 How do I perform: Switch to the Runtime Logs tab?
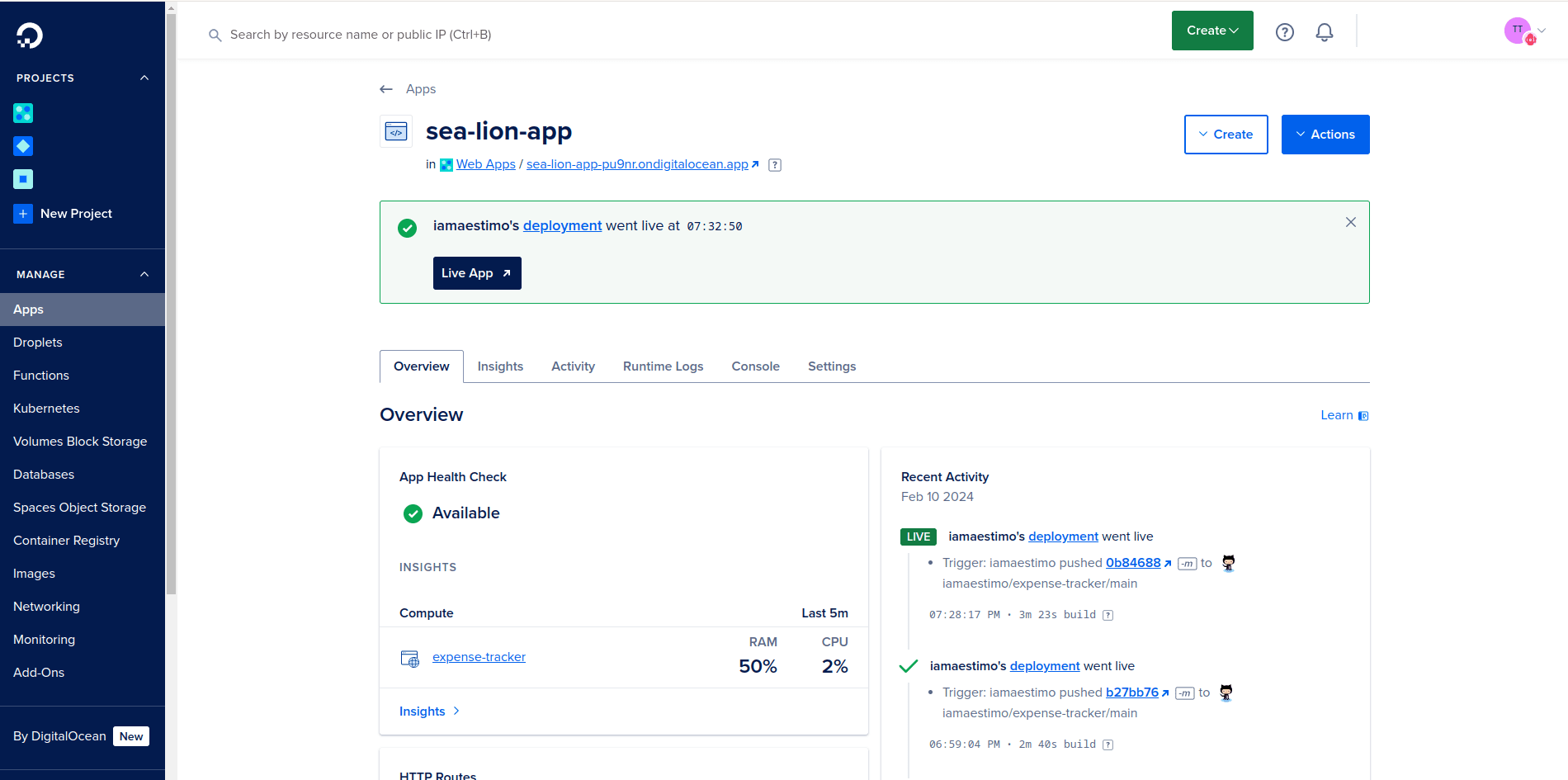click(663, 366)
